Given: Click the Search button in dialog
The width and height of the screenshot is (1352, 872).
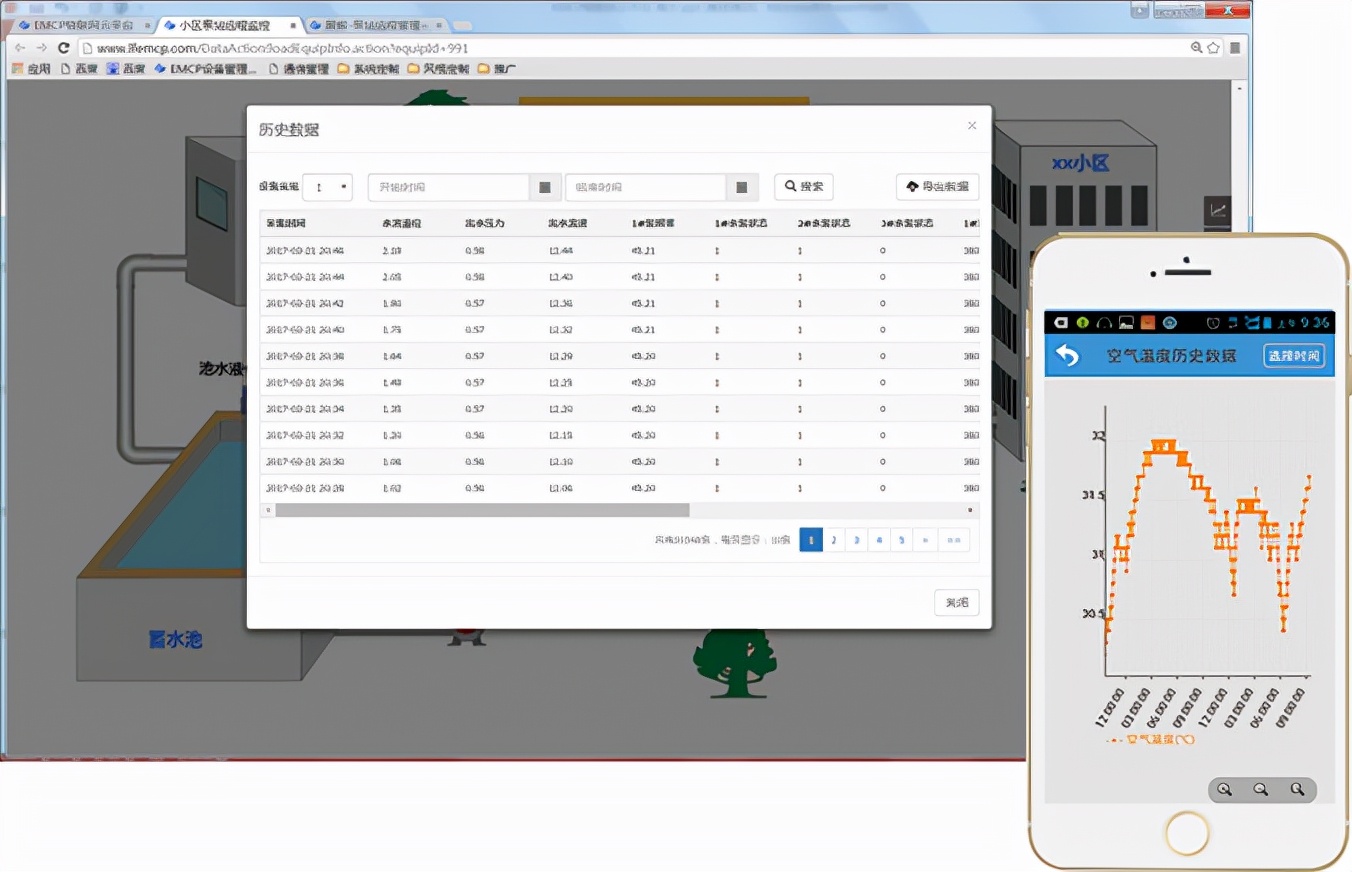Looking at the screenshot, I should [803, 187].
